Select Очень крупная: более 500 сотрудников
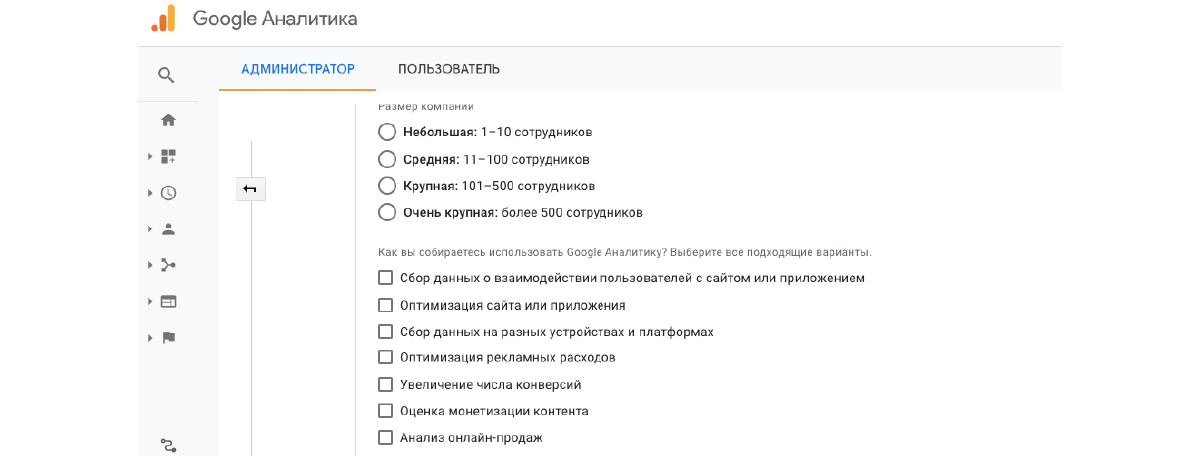 387,212
